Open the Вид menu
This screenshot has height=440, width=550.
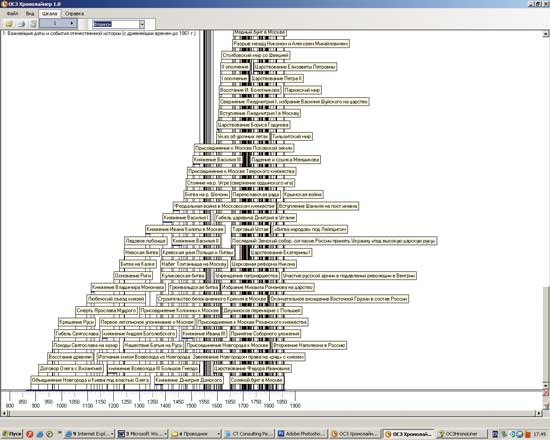pyautogui.click(x=30, y=14)
